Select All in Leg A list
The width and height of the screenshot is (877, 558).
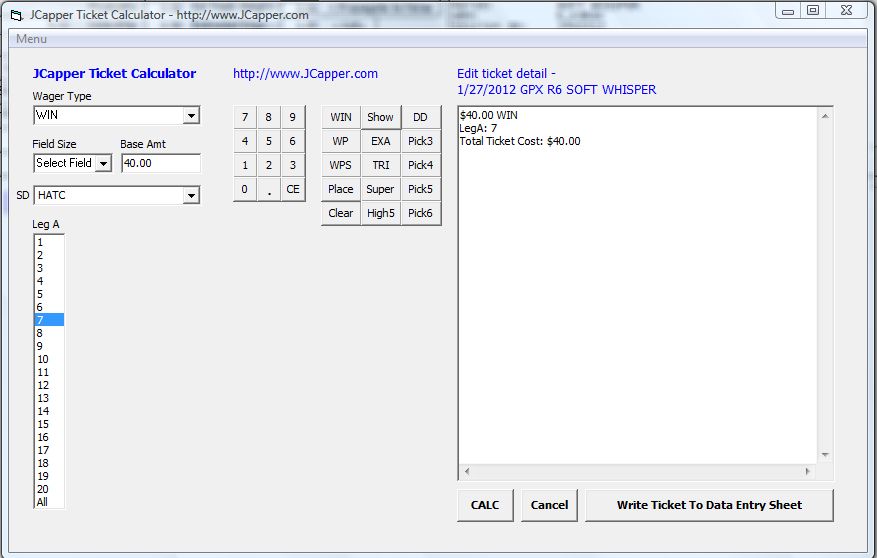pos(49,502)
